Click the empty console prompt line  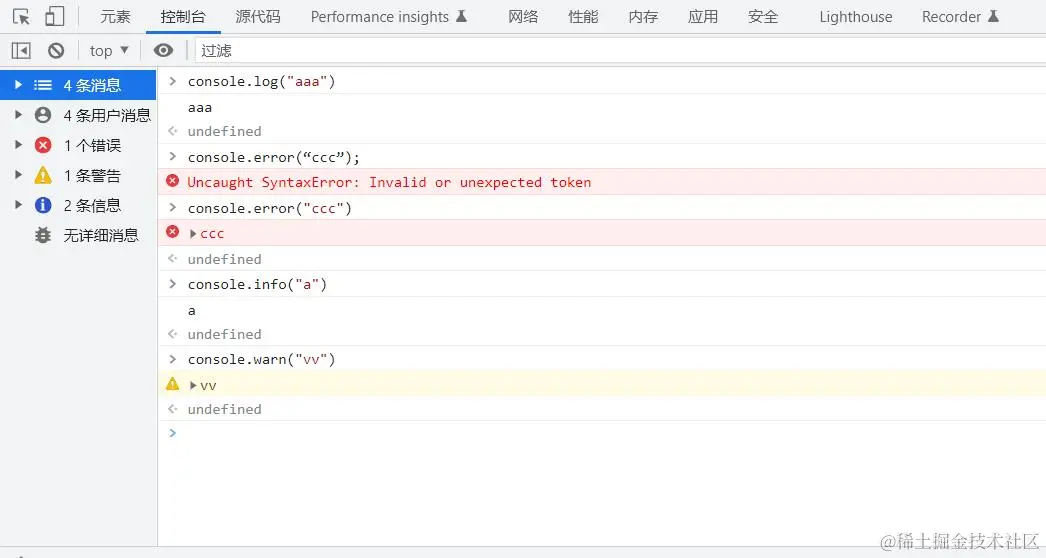click(x=600, y=433)
